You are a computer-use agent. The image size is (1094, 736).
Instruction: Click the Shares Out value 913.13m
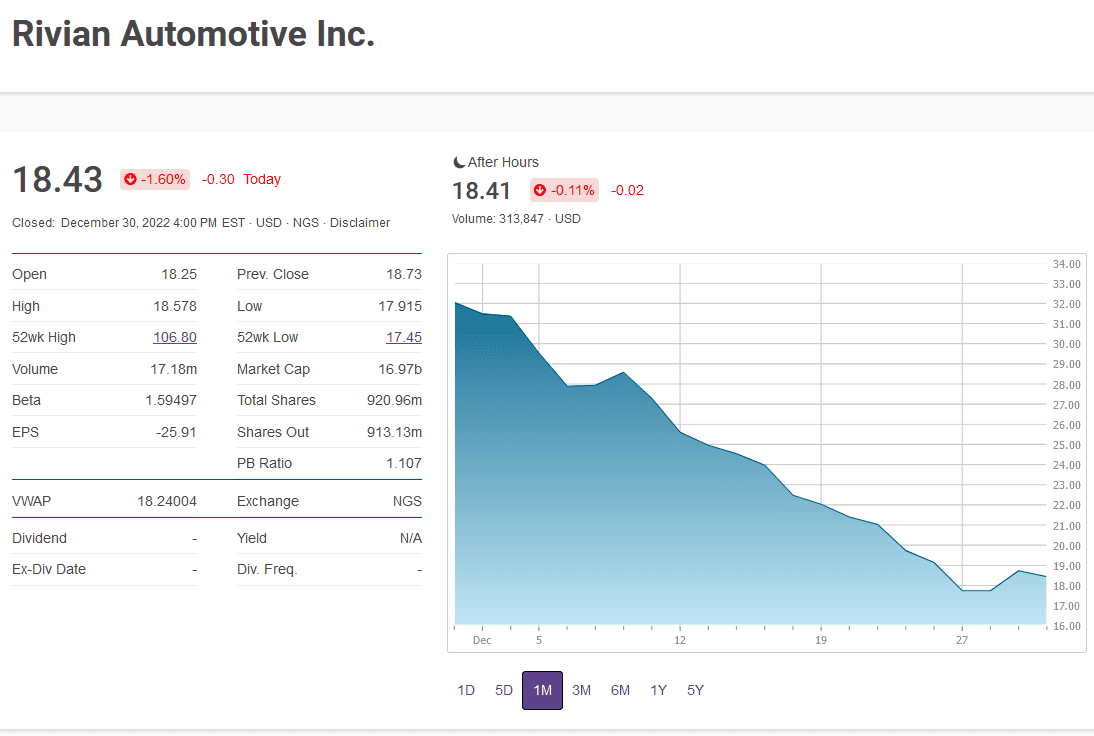click(x=394, y=432)
